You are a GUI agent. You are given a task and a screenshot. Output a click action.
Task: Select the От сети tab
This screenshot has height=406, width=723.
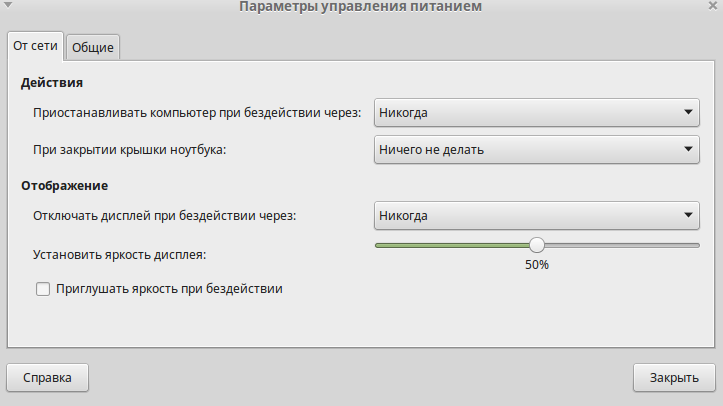click(35, 46)
